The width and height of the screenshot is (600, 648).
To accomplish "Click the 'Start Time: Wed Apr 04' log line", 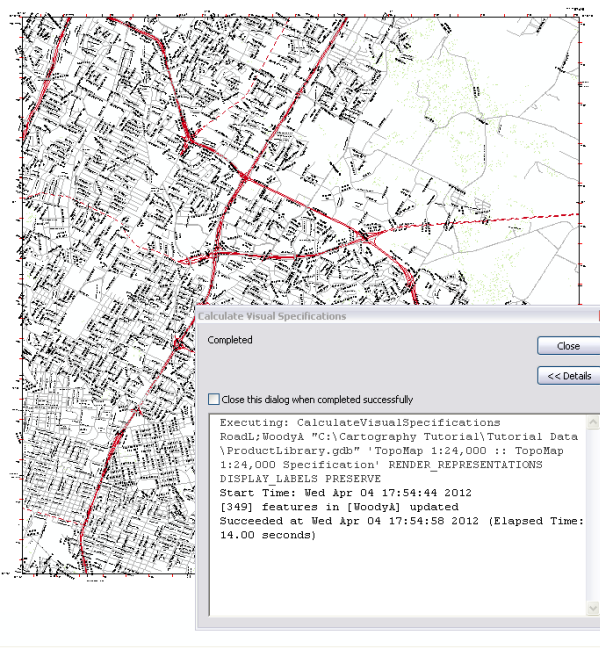I will coord(345,493).
